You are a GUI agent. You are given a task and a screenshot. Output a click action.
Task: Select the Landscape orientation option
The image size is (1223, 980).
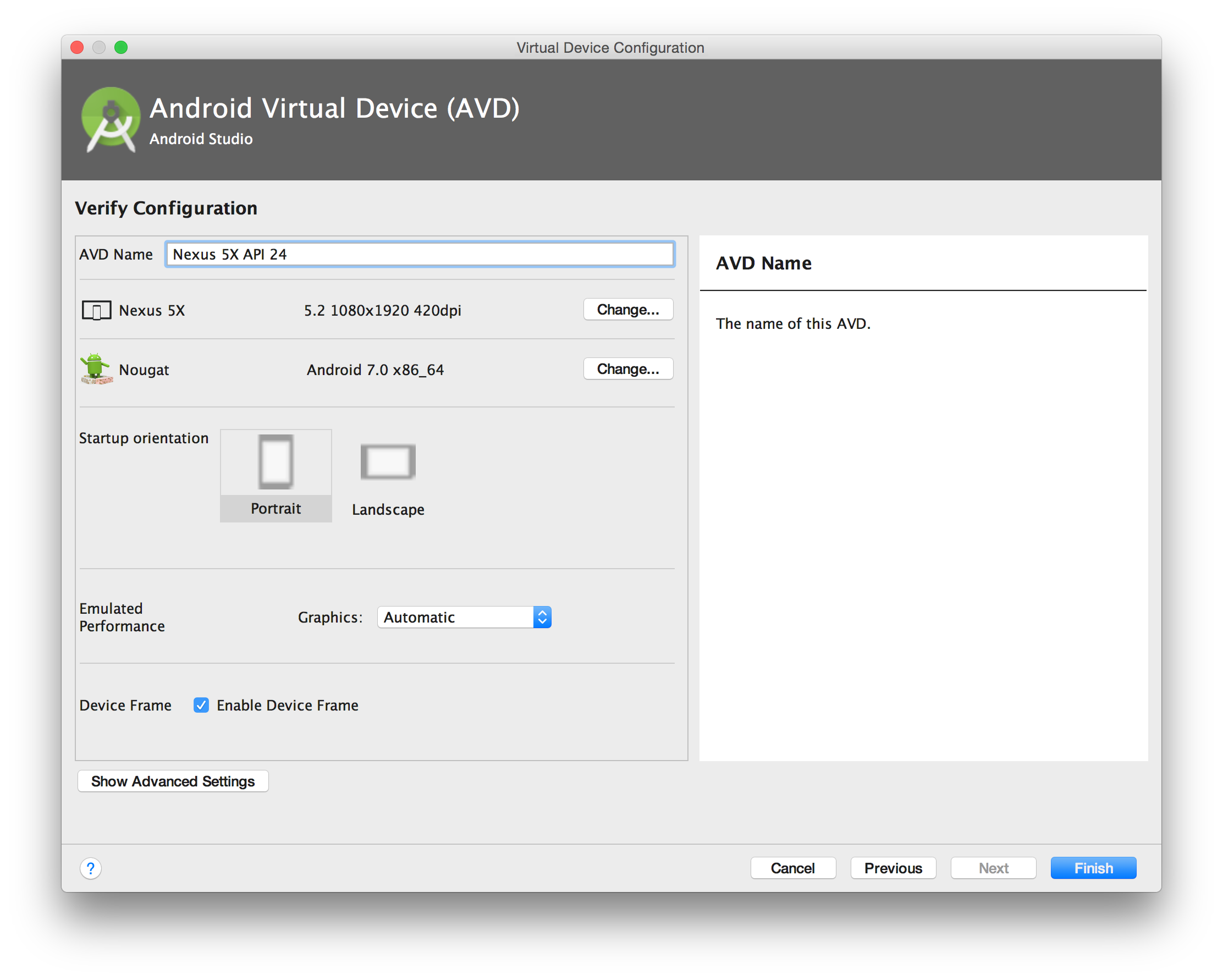388,479
